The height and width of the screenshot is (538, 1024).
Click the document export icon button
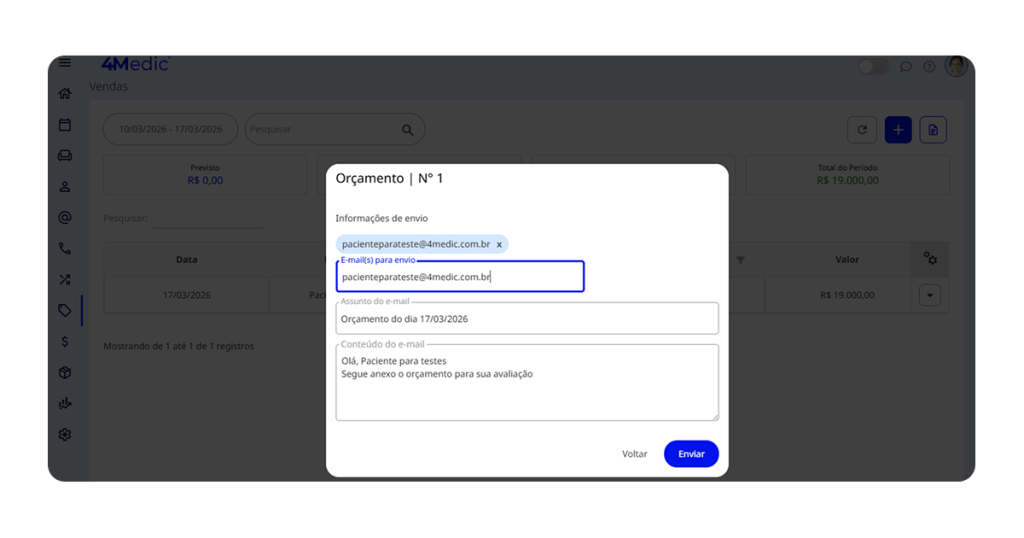[933, 130]
